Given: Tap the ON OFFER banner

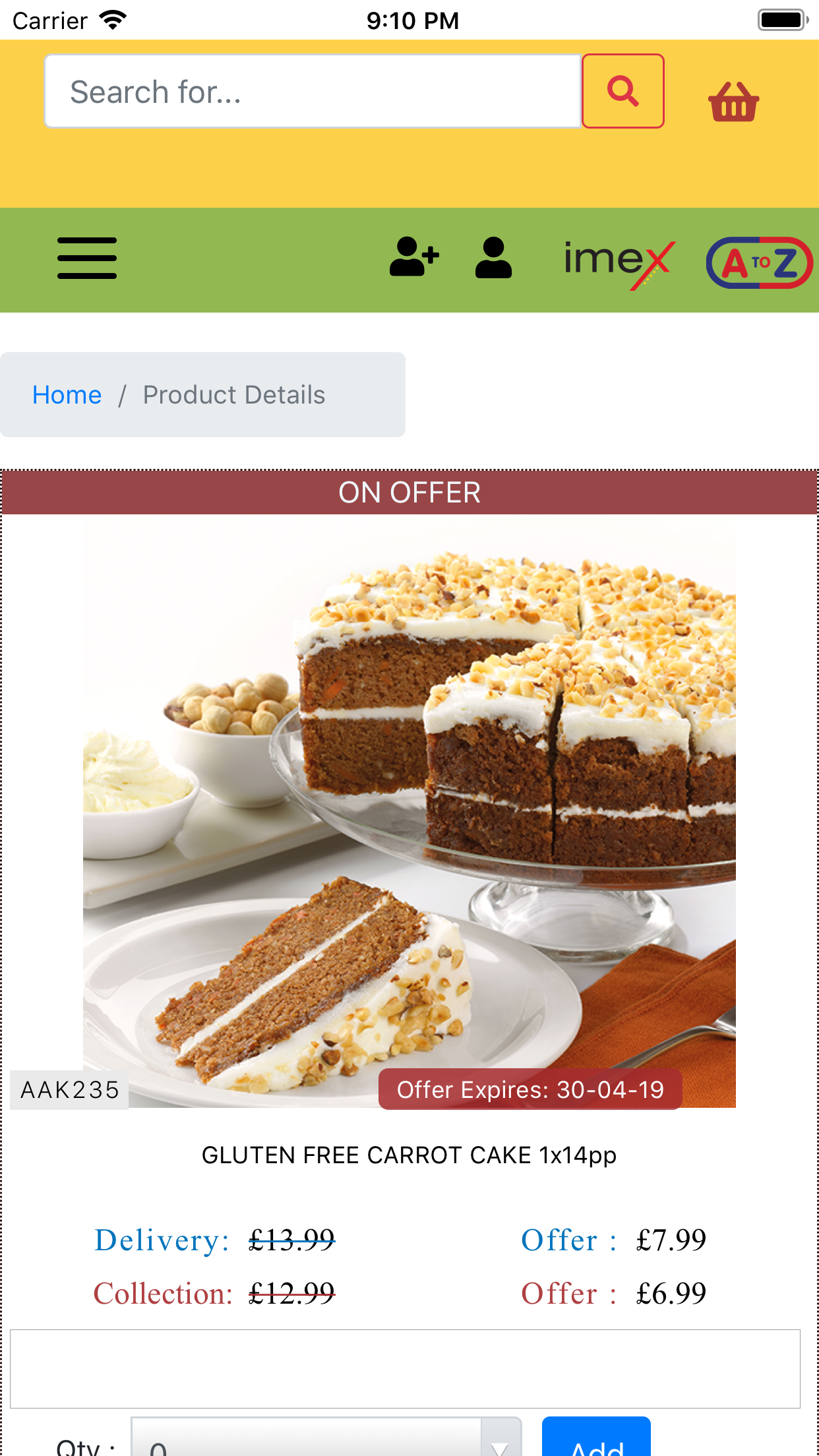Looking at the screenshot, I should coord(409,493).
